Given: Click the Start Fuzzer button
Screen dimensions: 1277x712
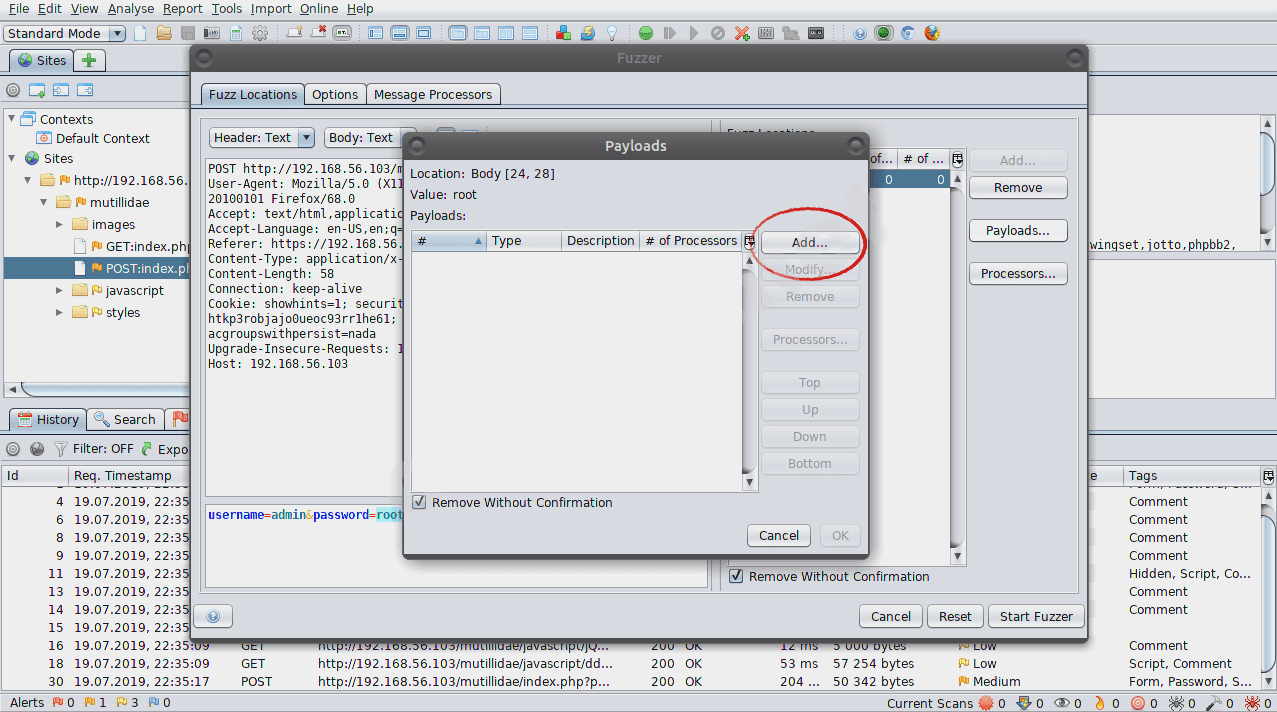Looking at the screenshot, I should 1036,617.
